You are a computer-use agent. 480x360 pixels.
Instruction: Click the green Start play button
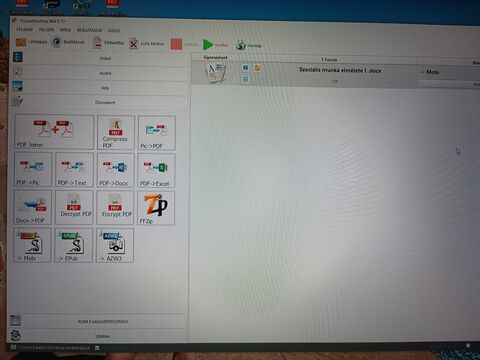point(215,44)
